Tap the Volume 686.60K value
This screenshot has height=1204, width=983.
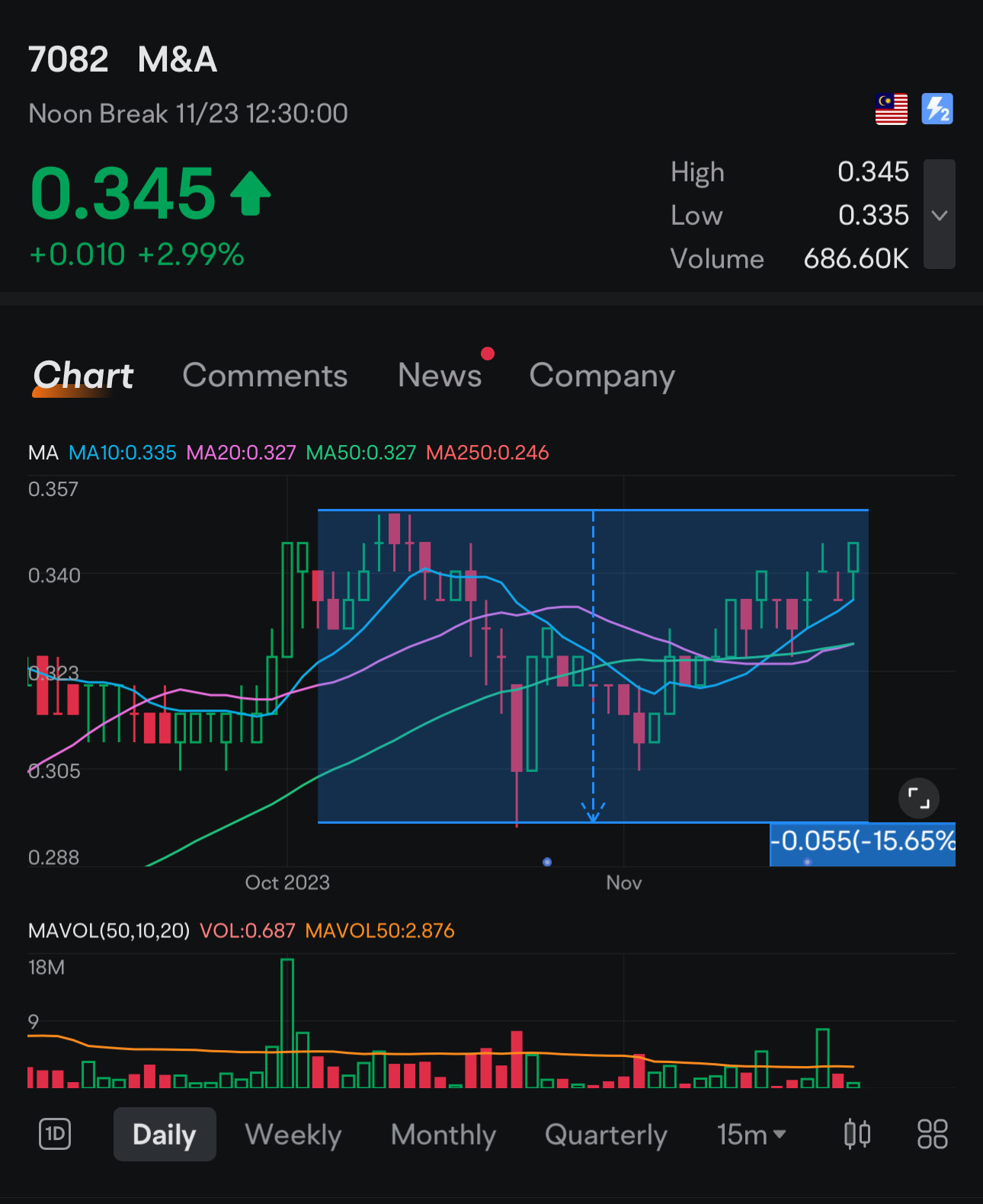[x=856, y=259]
